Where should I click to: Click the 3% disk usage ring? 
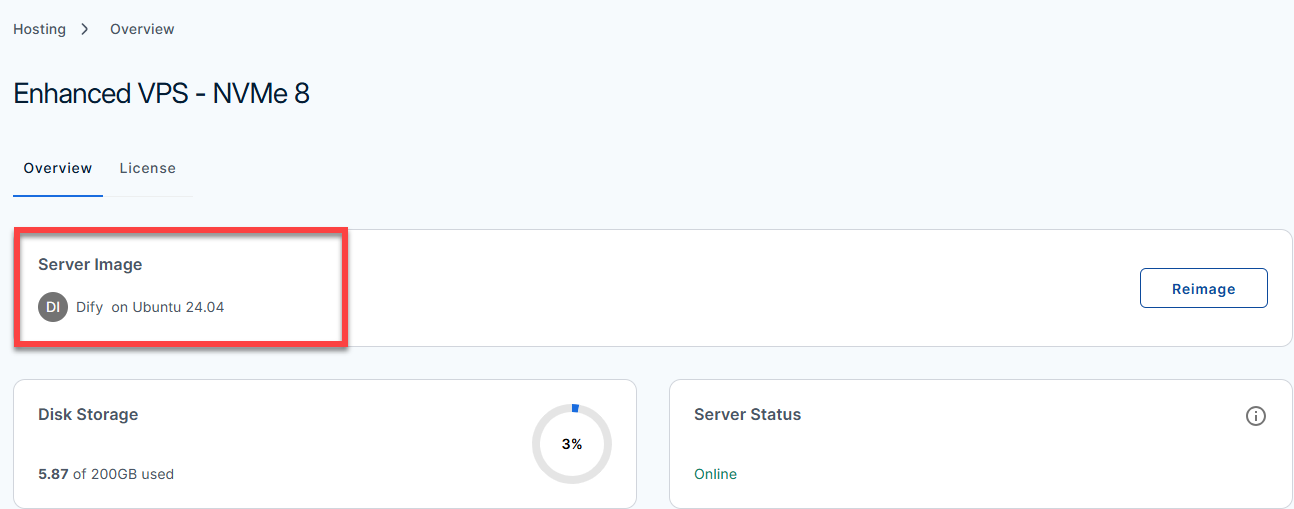pos(572,444)
